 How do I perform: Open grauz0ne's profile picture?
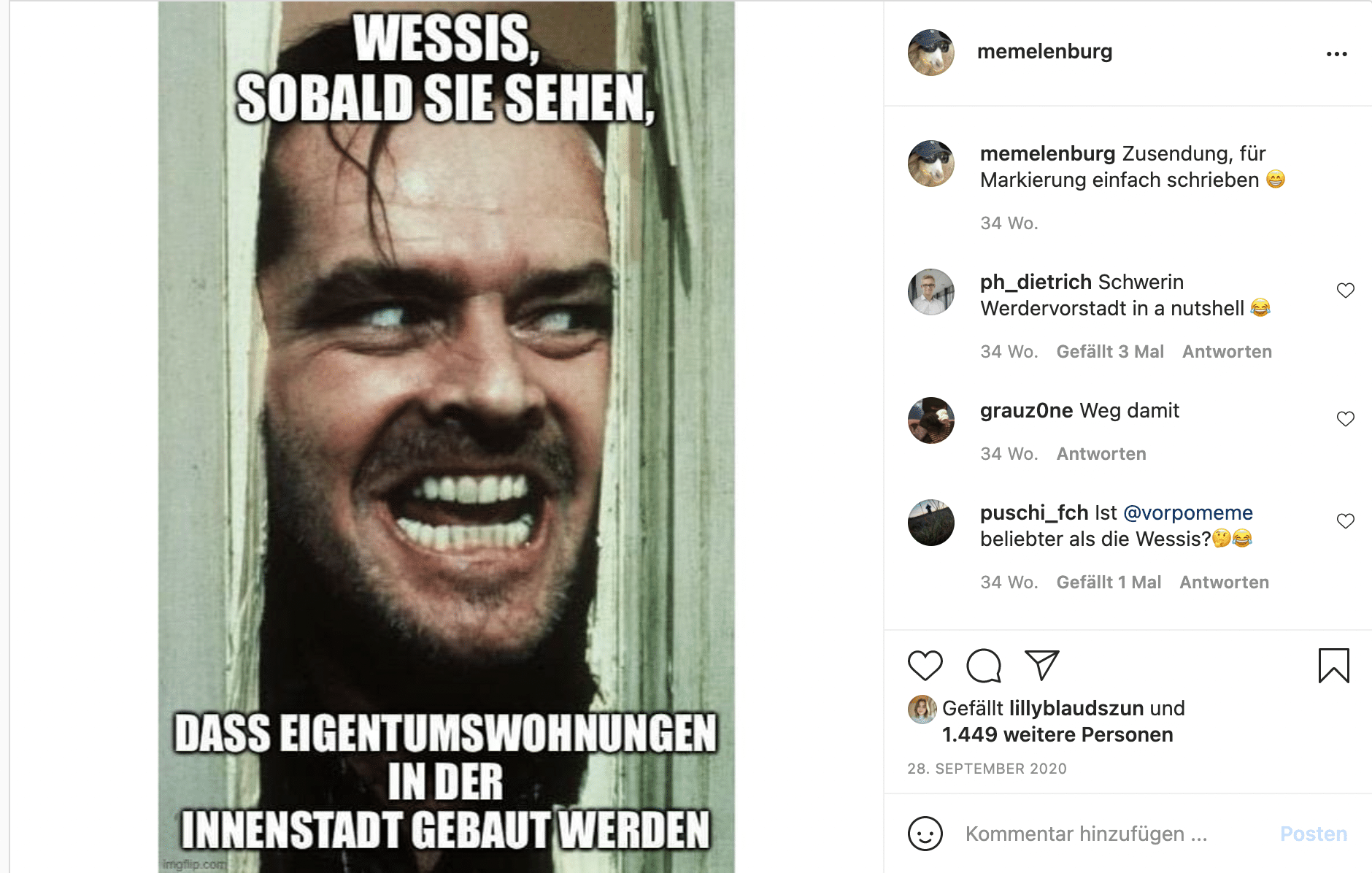[x=930, y=420]
